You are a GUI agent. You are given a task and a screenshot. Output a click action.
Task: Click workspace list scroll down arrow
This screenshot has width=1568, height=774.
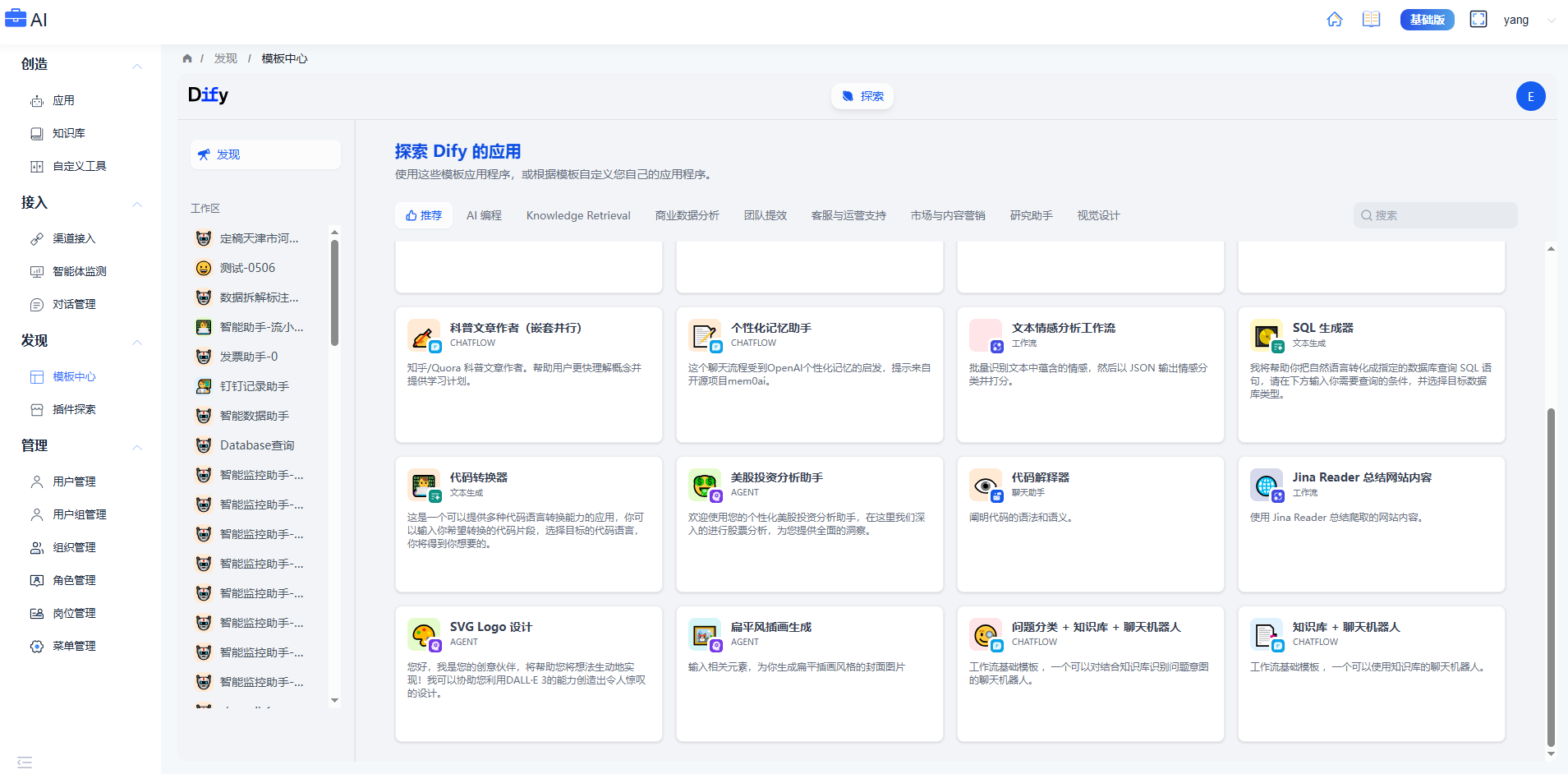(334, 701)
